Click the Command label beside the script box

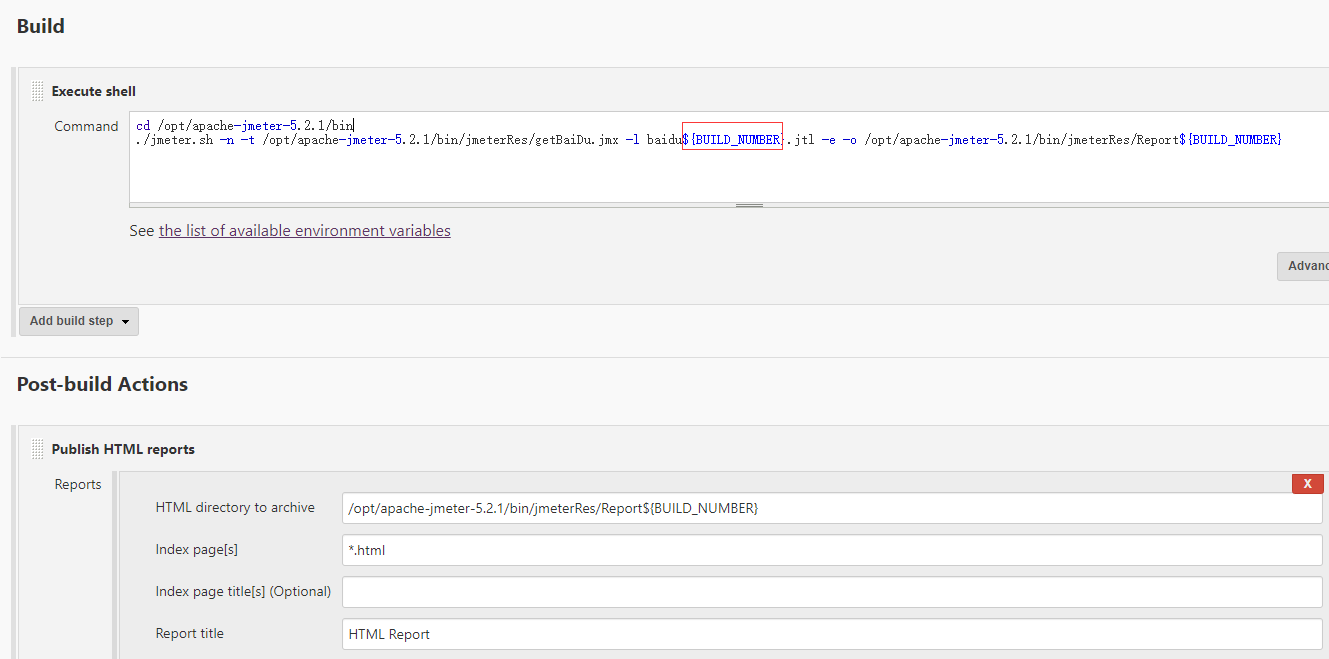tap(87, 125)
